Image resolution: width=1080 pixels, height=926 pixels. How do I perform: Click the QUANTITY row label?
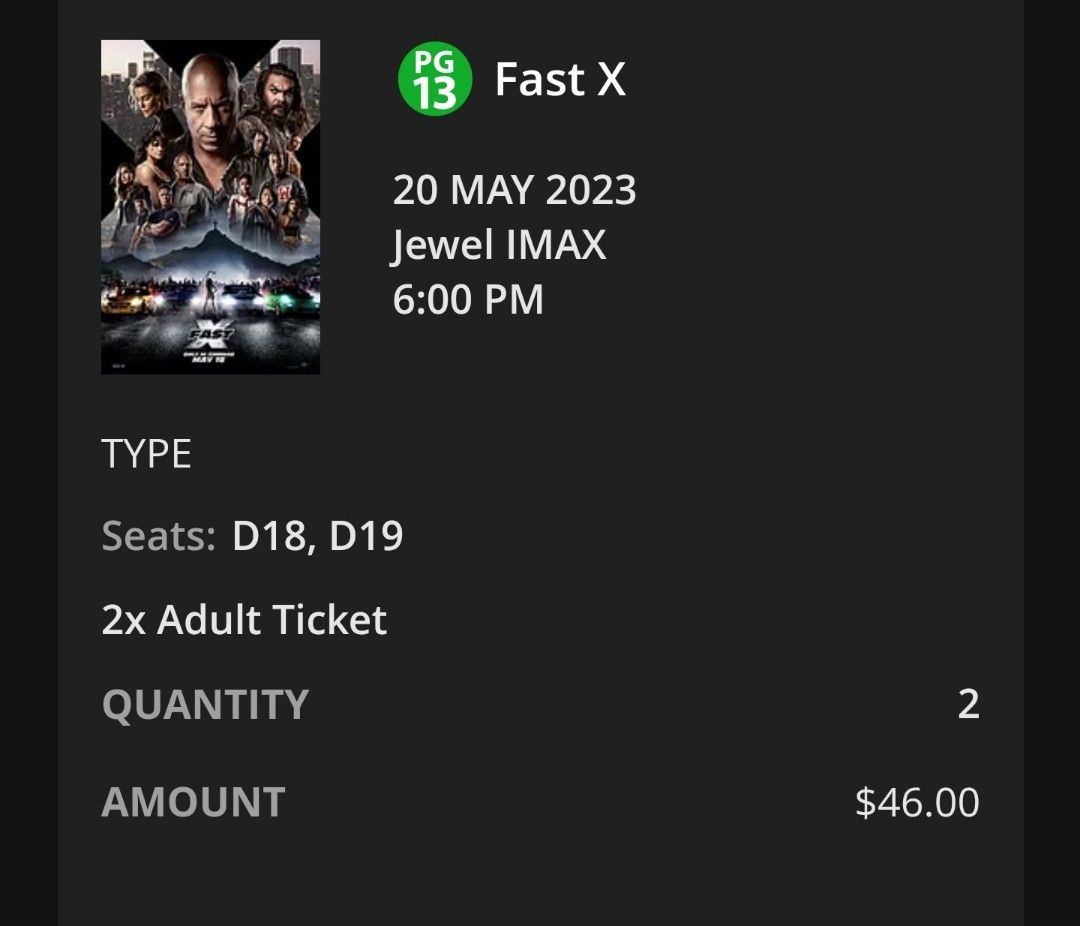click(x=204, y=705)
